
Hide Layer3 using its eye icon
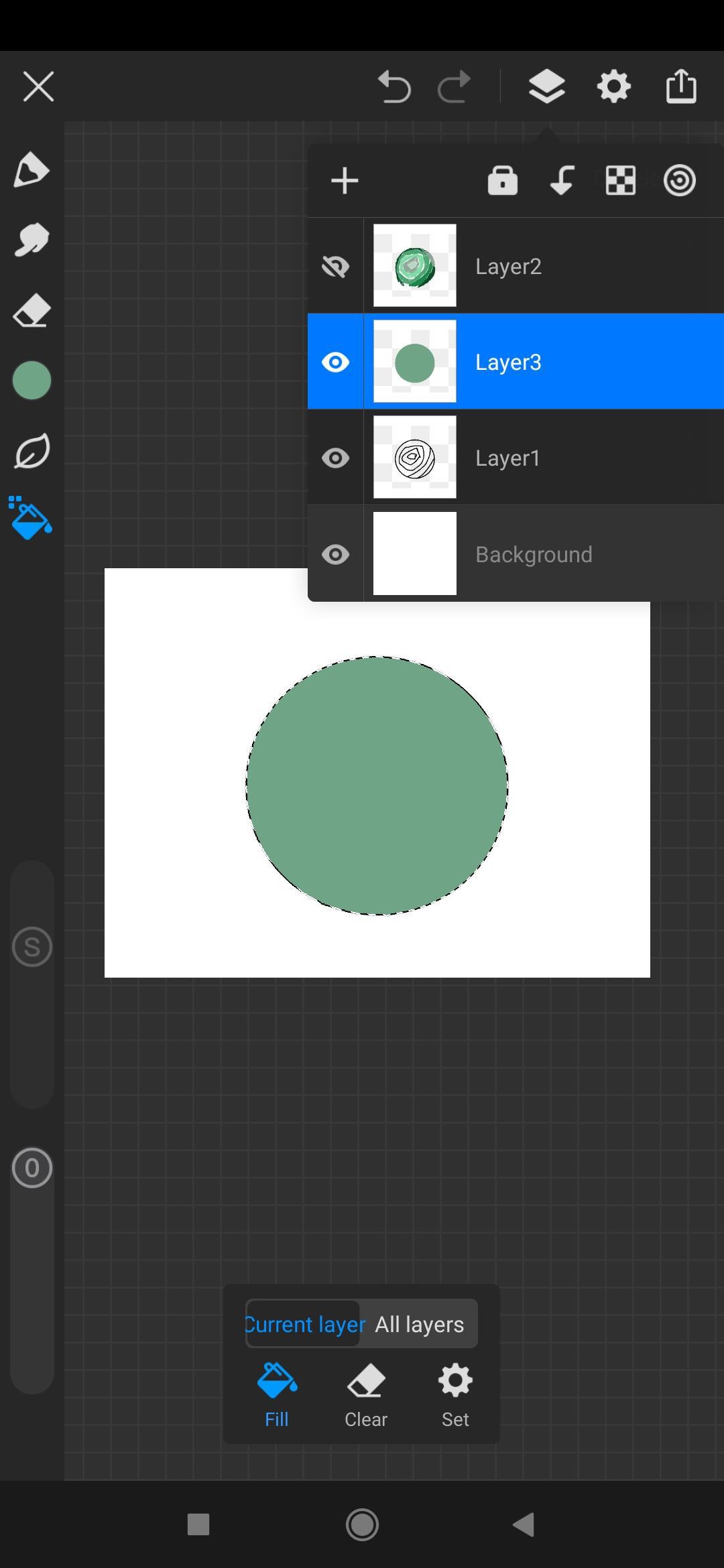pos(335,363)
